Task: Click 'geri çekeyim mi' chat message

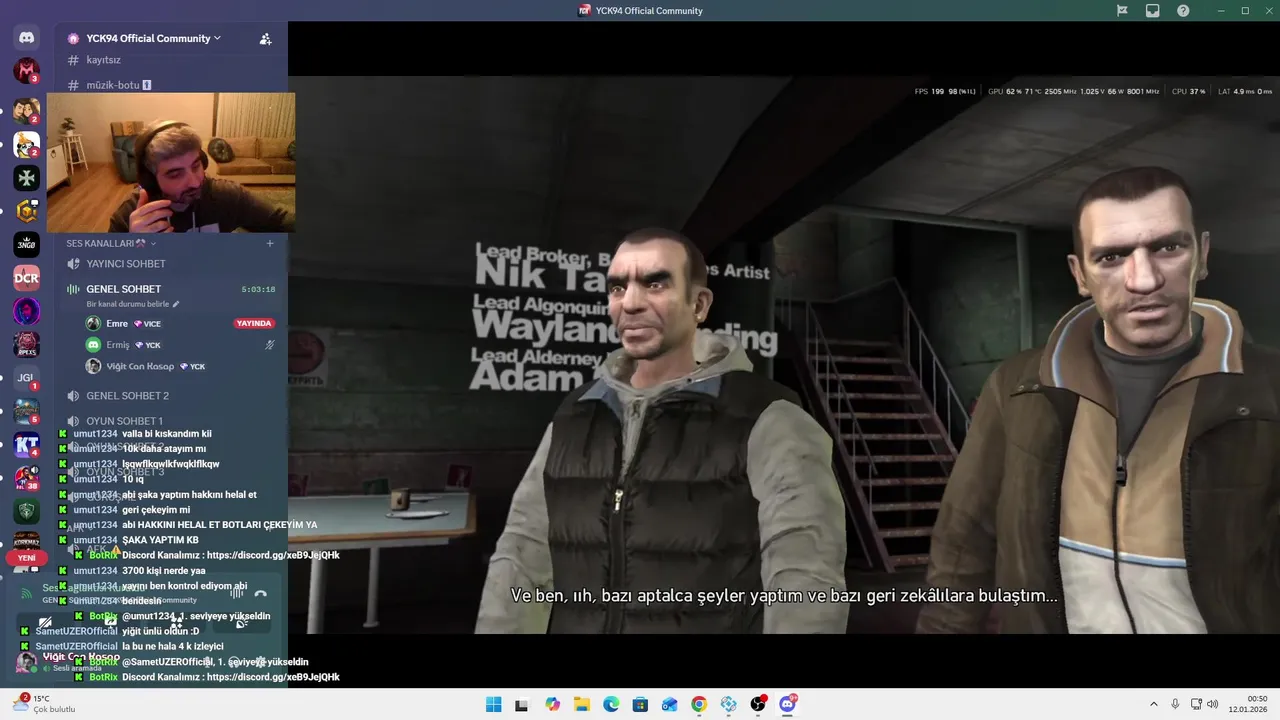Action: pyautogui.click(x=156, y=510)
